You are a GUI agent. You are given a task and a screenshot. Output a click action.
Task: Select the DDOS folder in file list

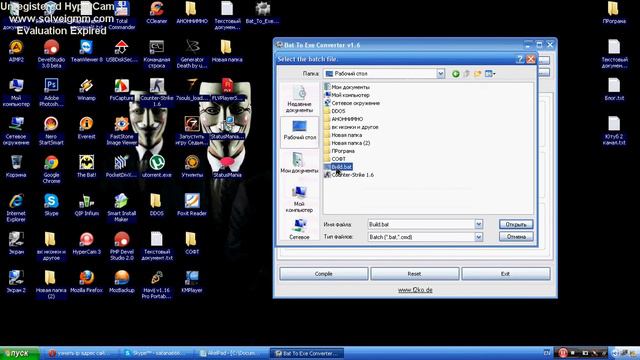pos(335,111)
